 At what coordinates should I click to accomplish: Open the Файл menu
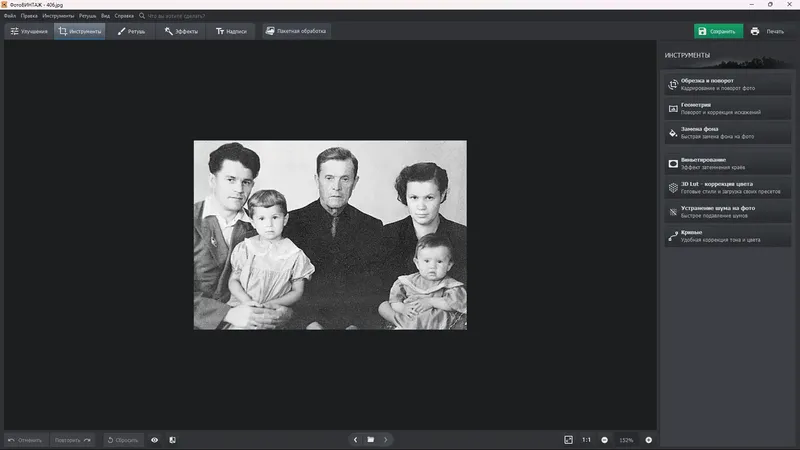pos(10,16)
